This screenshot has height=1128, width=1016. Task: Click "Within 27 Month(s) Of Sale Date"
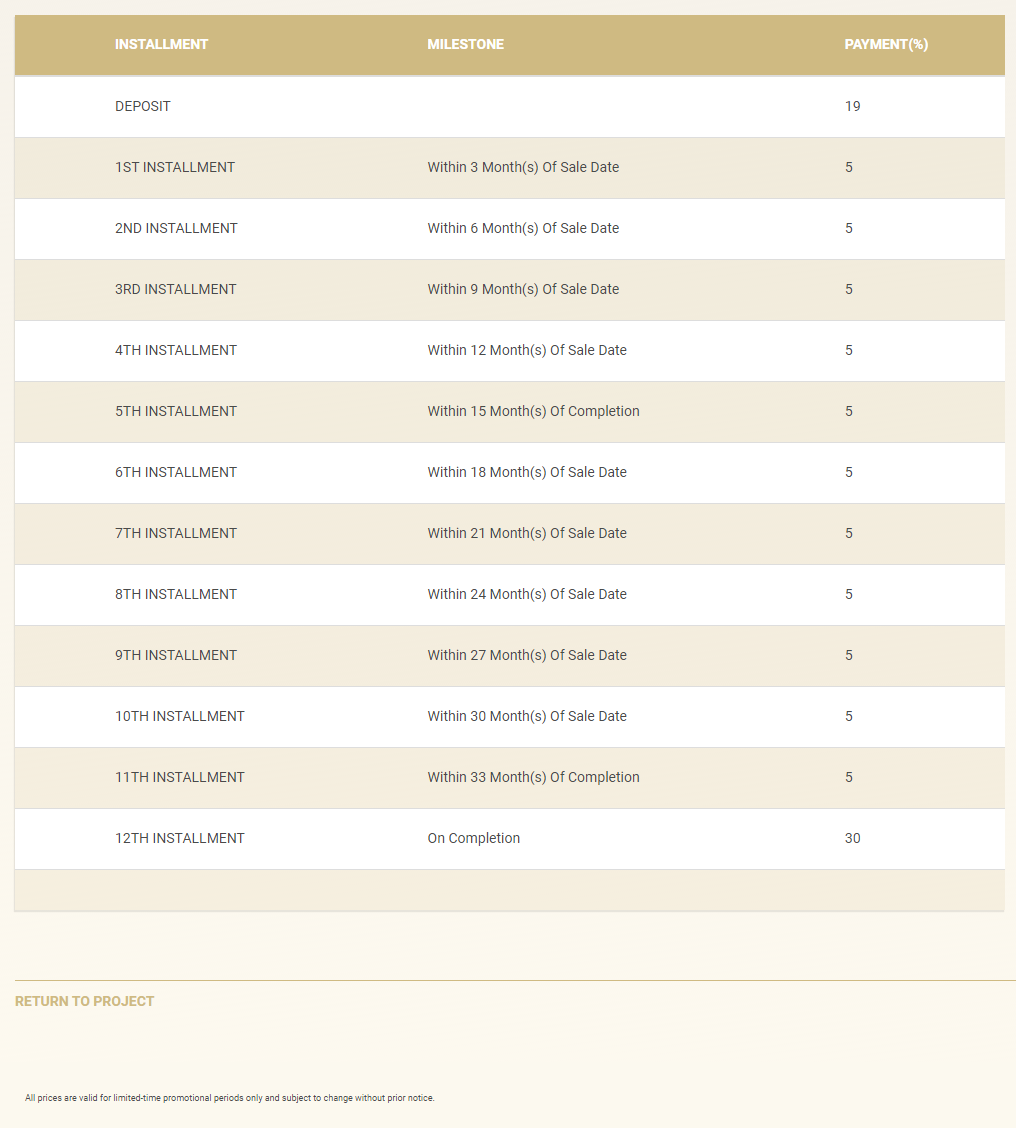coord(527,655)
